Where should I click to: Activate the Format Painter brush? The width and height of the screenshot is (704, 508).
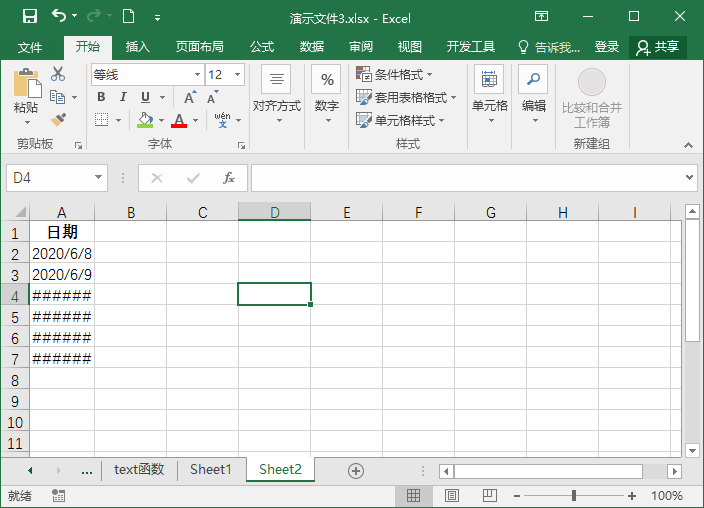coord(58,119)
